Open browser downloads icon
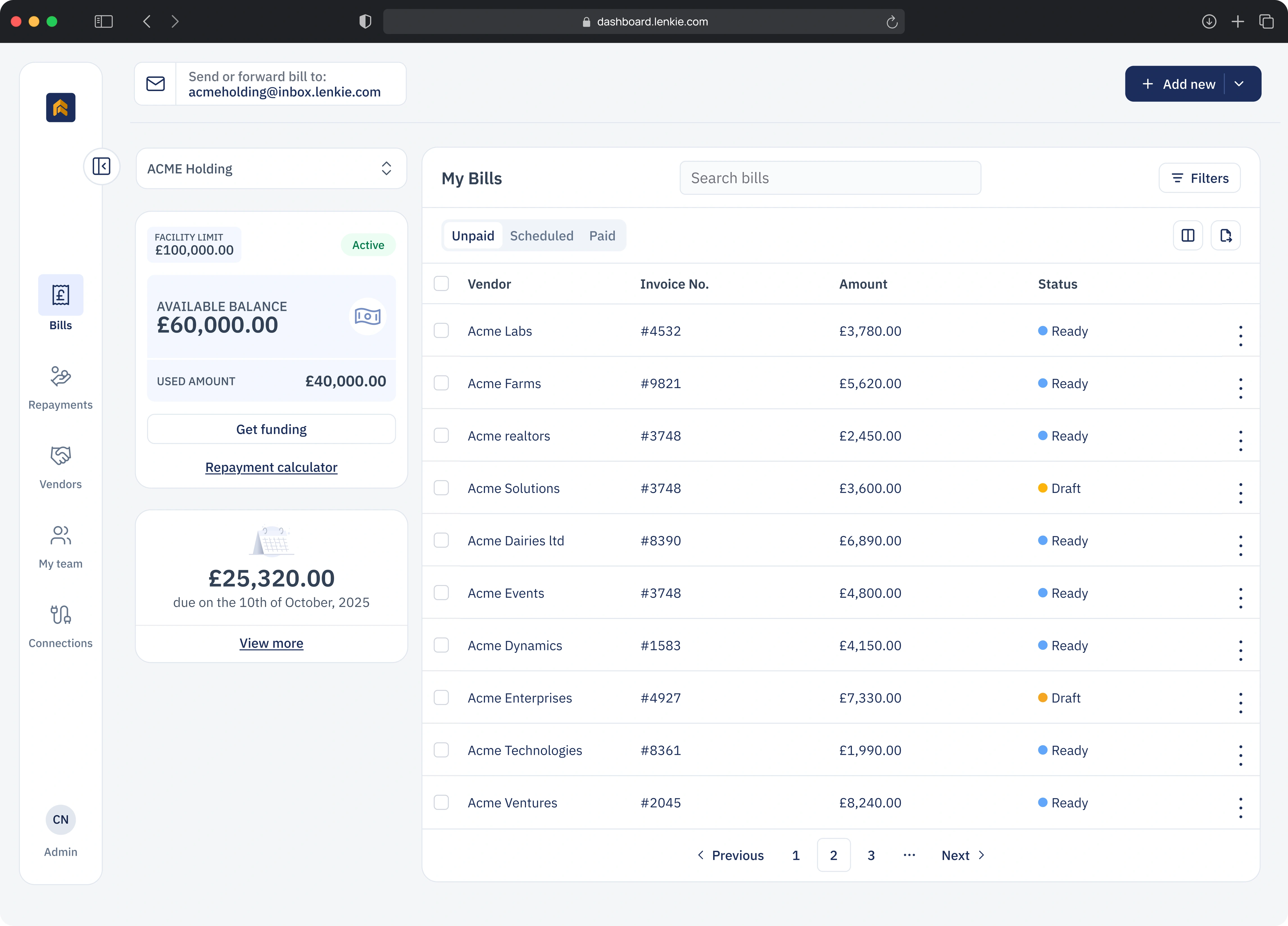Viewport: 1288px width, 926px height. coord(1209,22)
